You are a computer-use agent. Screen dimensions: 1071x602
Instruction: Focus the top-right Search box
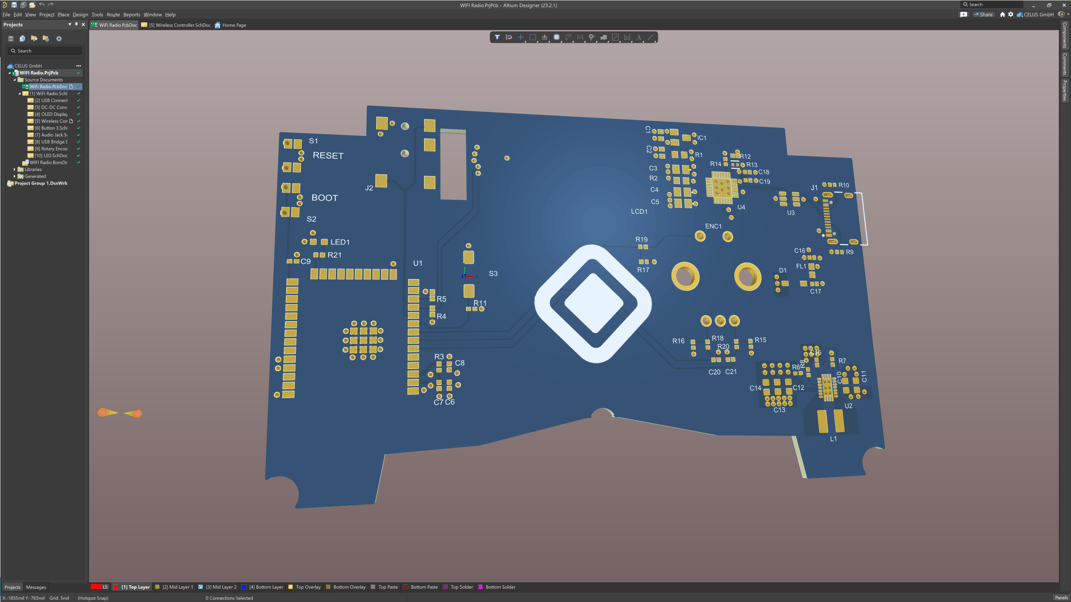pyautogui.click(x=991, y=5)
